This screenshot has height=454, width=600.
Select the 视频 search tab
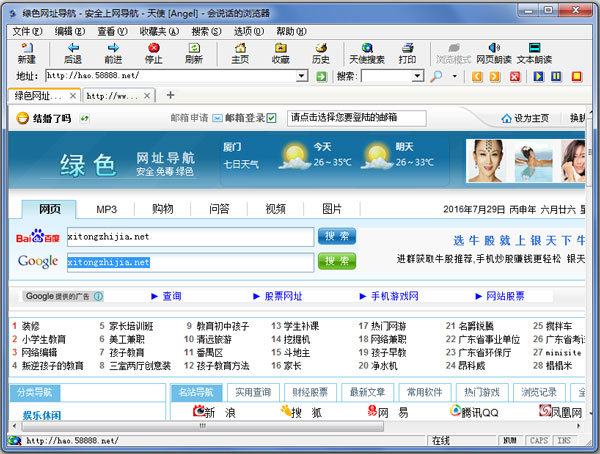click(x=276, y=209)
